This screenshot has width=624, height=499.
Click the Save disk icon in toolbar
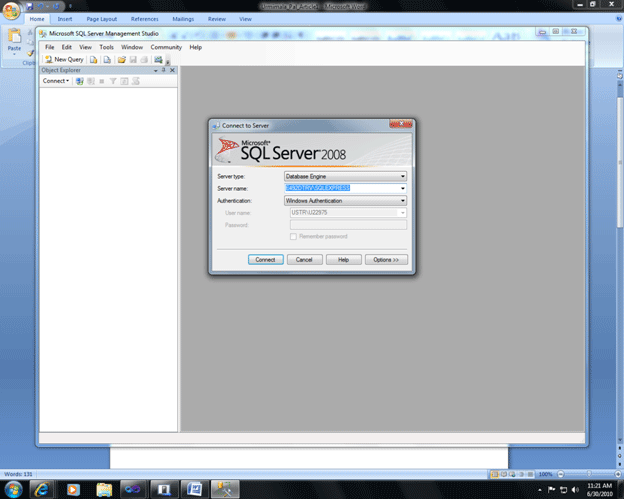[133, 60]
